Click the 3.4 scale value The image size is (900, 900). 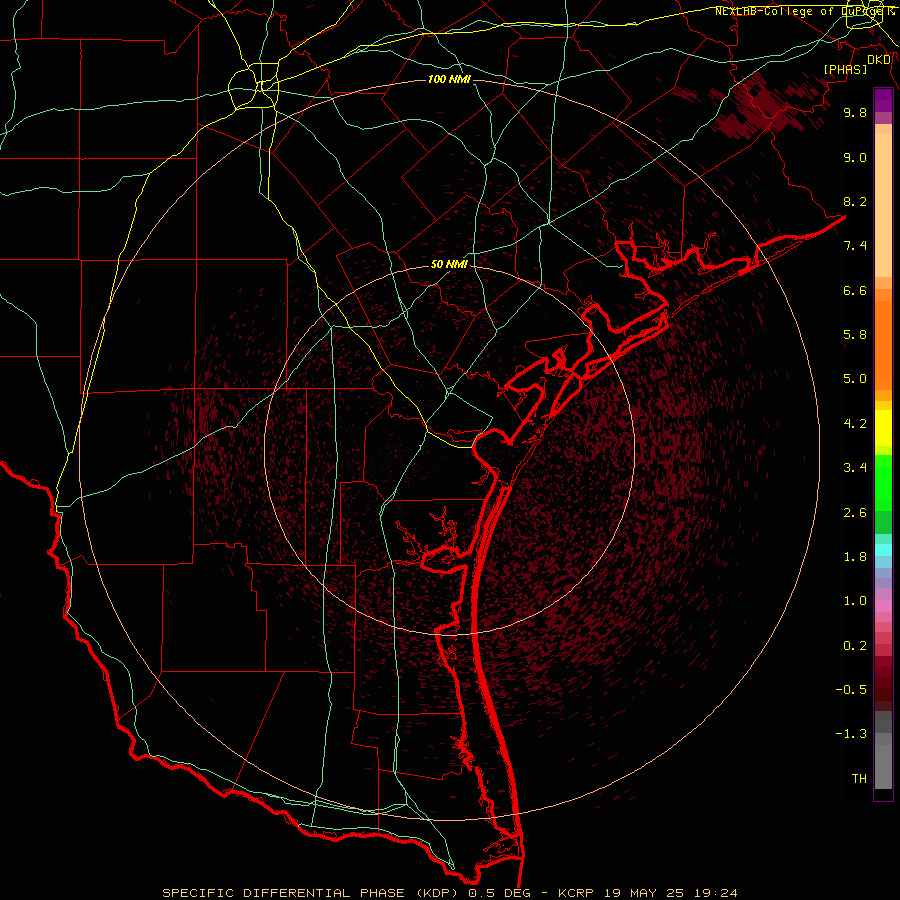[855, 468]
